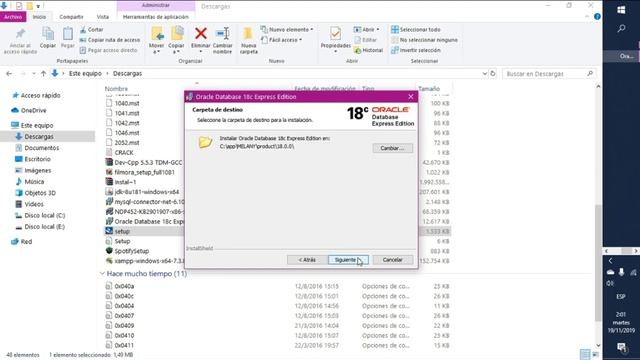This screenshot has height=360, width=640.
Task: Click Cancelar in the Oracle installer
Action: click(392, 260)
